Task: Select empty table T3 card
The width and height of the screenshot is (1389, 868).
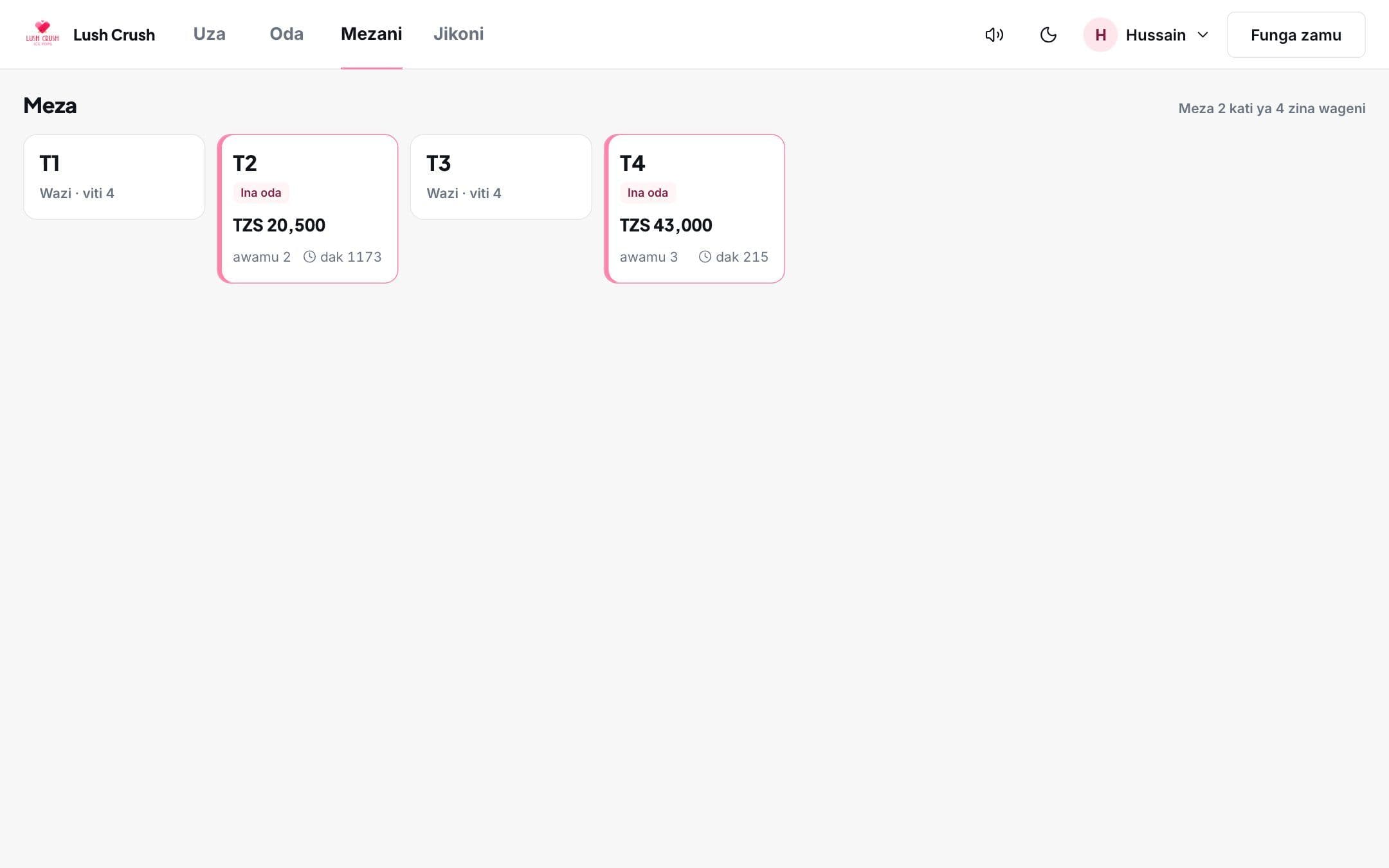Action: coord(501,177)
